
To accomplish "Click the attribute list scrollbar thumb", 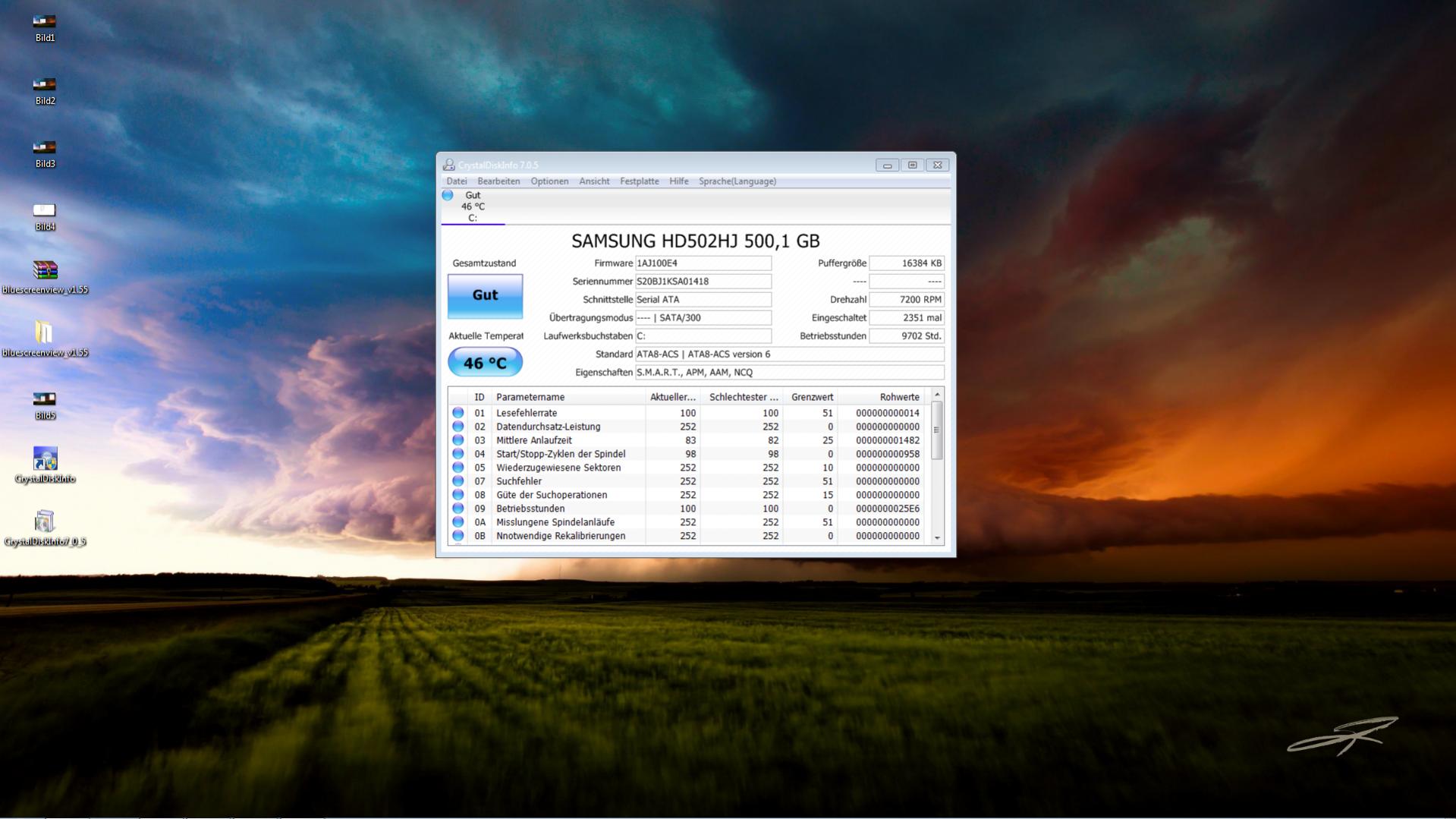I will (937, 430).
